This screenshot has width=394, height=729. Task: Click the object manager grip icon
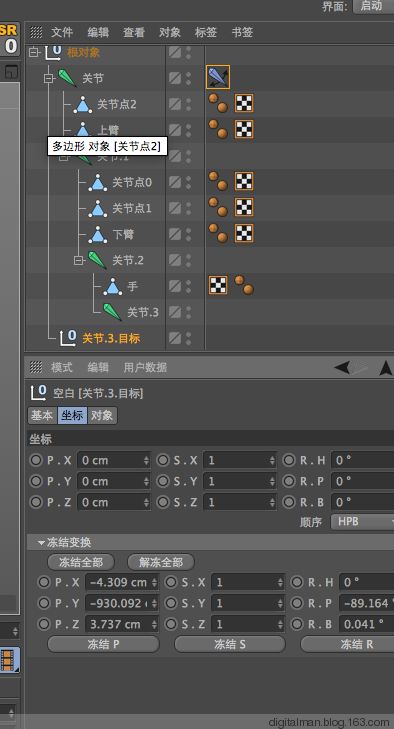click(x=36, y=32)
